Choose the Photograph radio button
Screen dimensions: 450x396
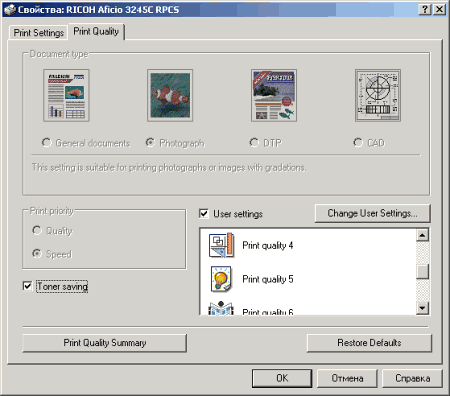coord(150,143)
